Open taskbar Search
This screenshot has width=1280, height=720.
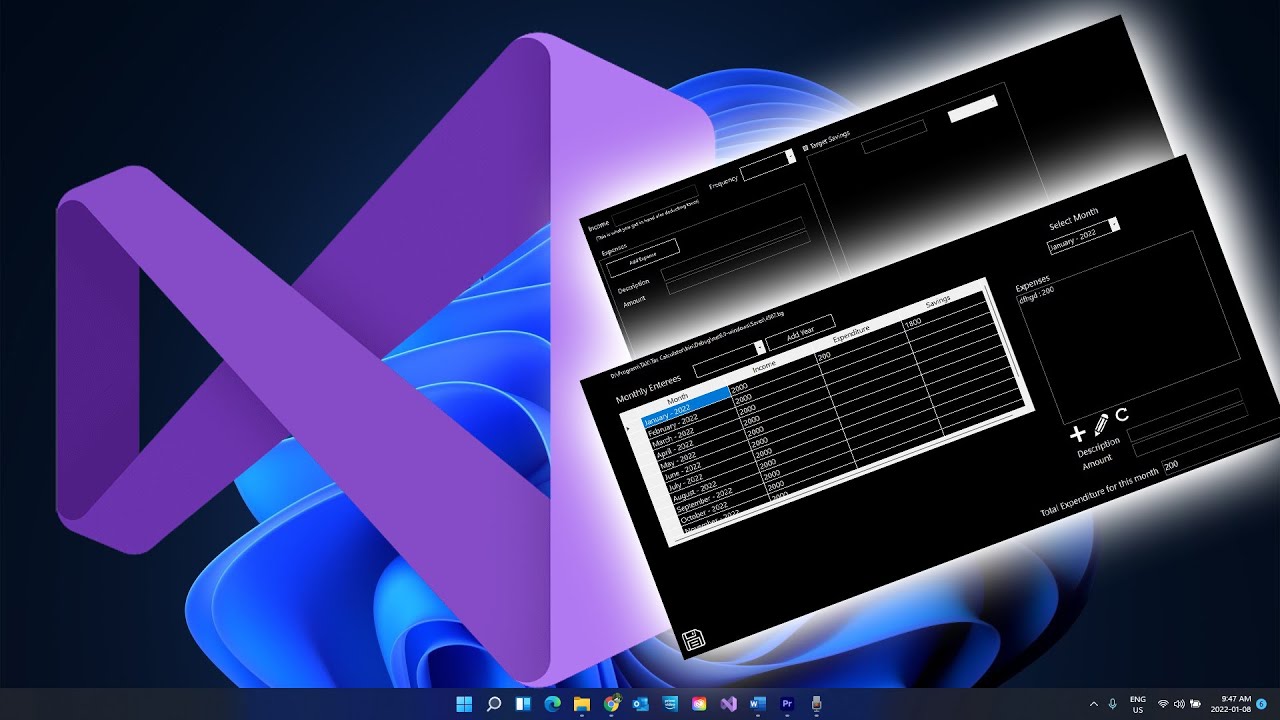point(493,704)
